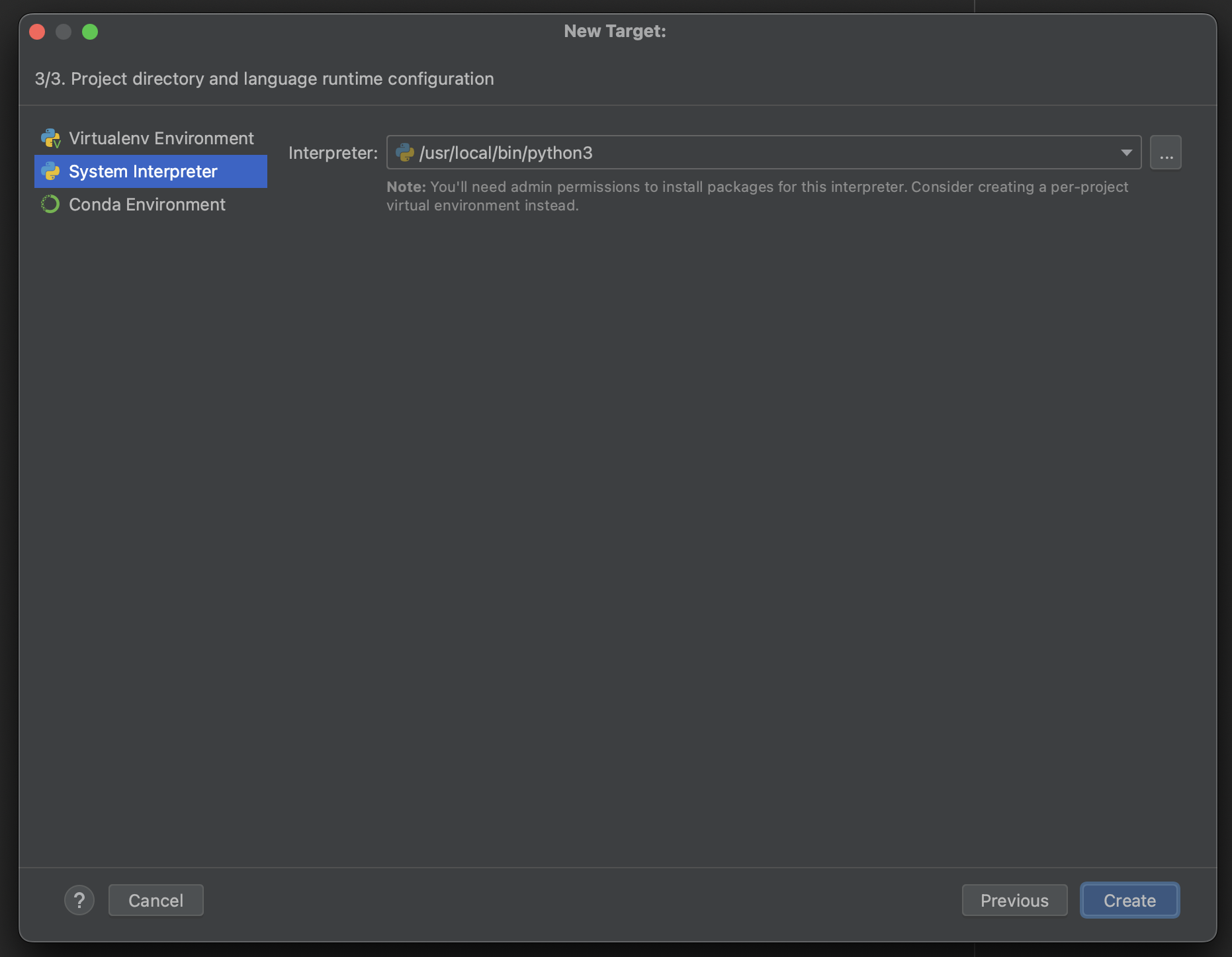Viewport: 1232px width, 957px height.
Task: Click the Create button
Action: [x=1129, y=900]
